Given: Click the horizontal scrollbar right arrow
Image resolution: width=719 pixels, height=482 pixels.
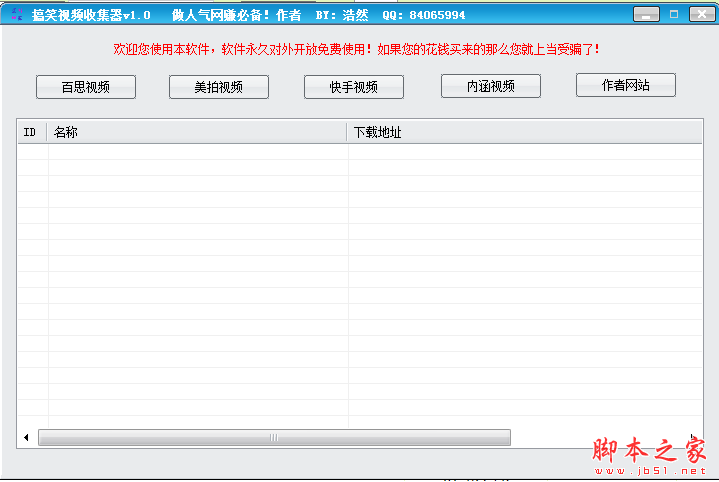Looking at the screenshot, I should (x=692, y=438).
